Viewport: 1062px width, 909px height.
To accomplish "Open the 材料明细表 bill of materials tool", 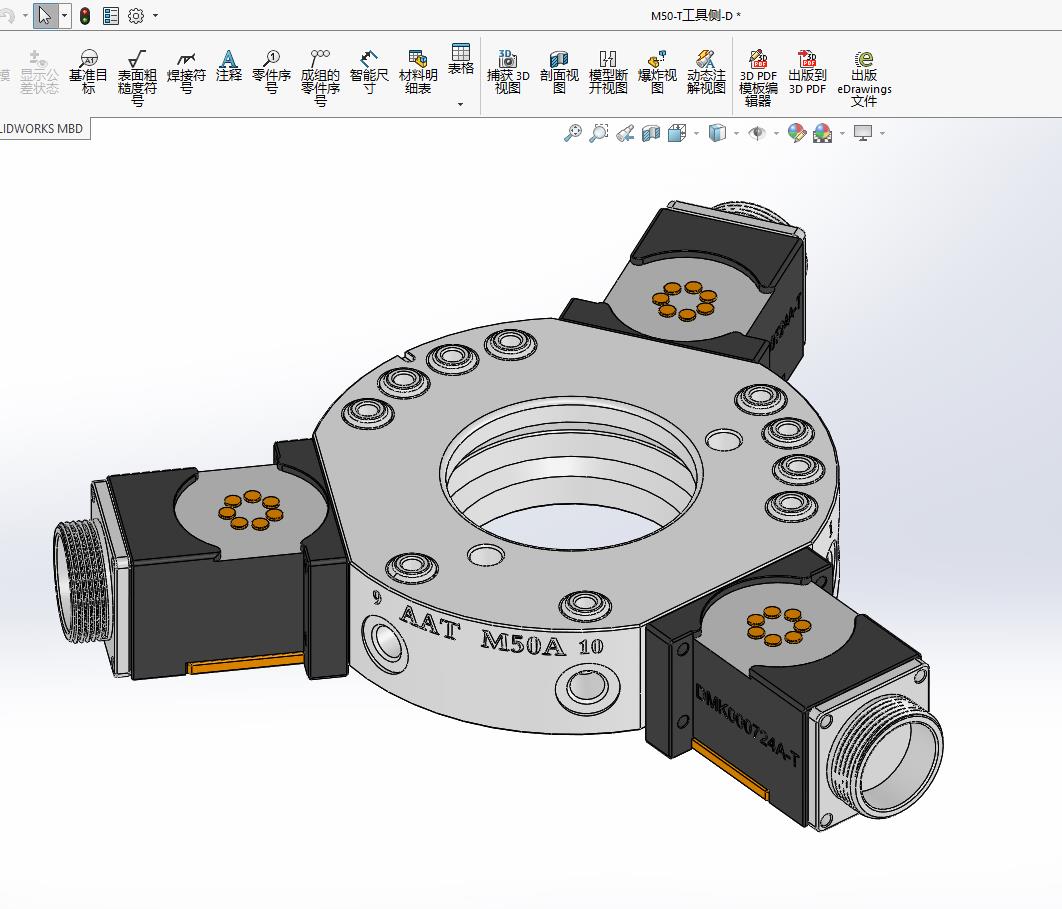I will [x=418, y=71].
